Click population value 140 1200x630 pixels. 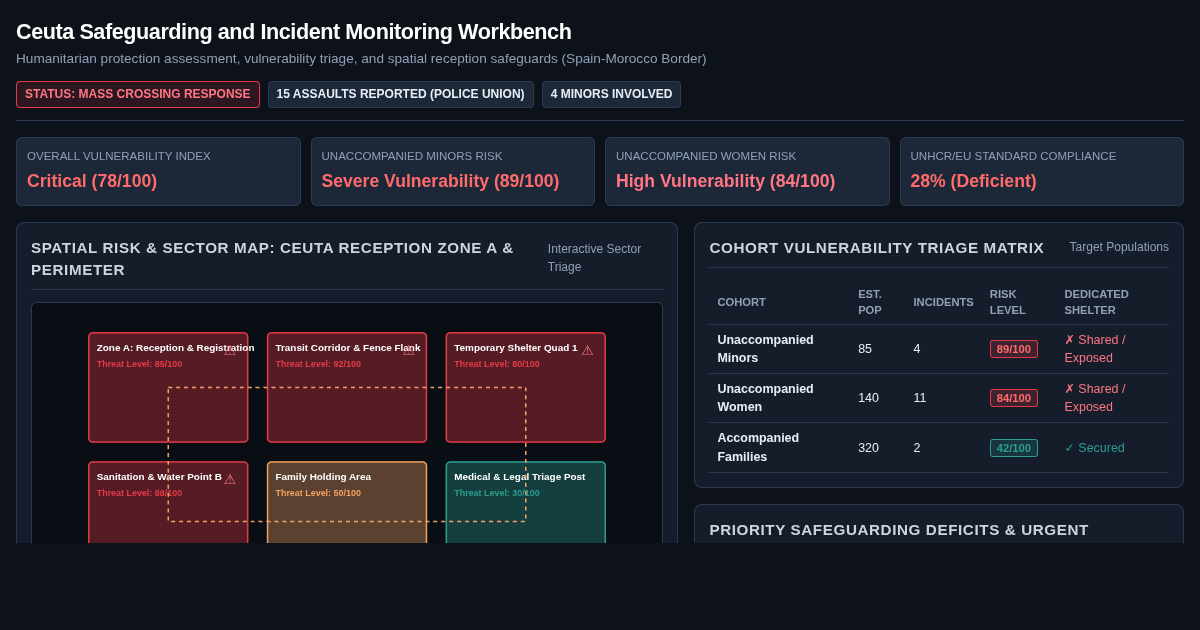click(x=868, y=398)
